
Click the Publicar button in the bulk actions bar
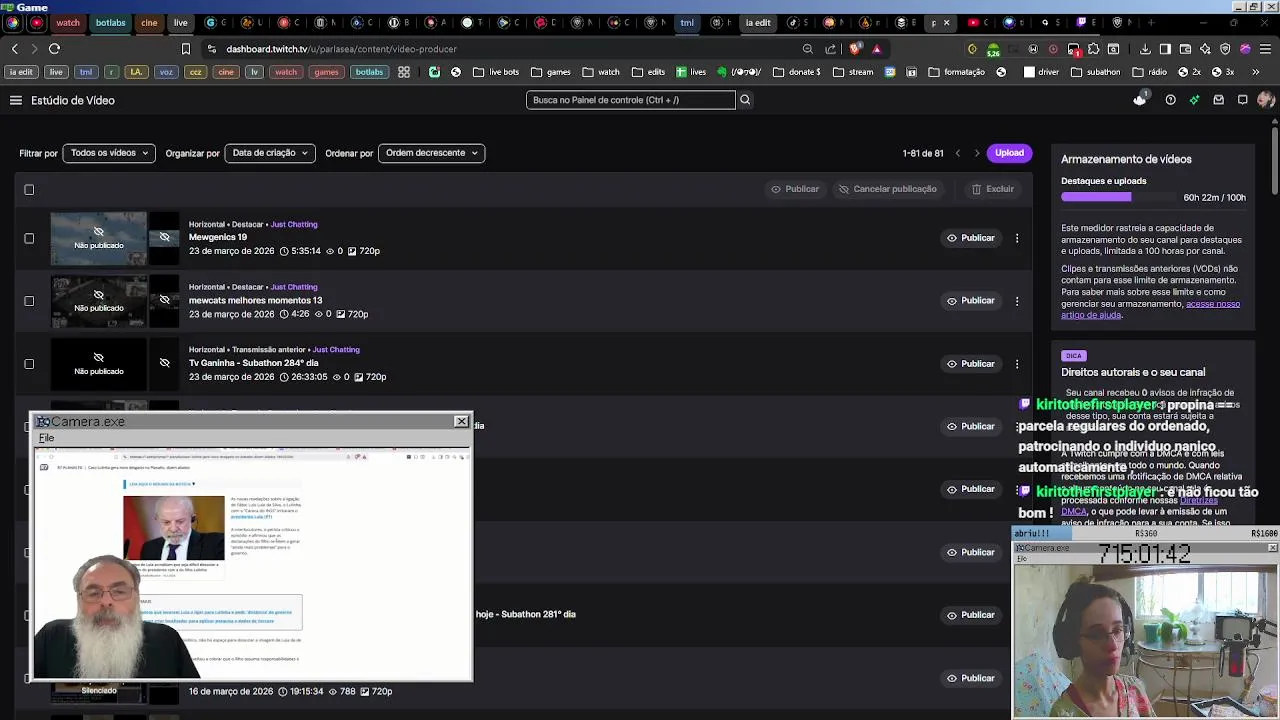coord(795,189)
